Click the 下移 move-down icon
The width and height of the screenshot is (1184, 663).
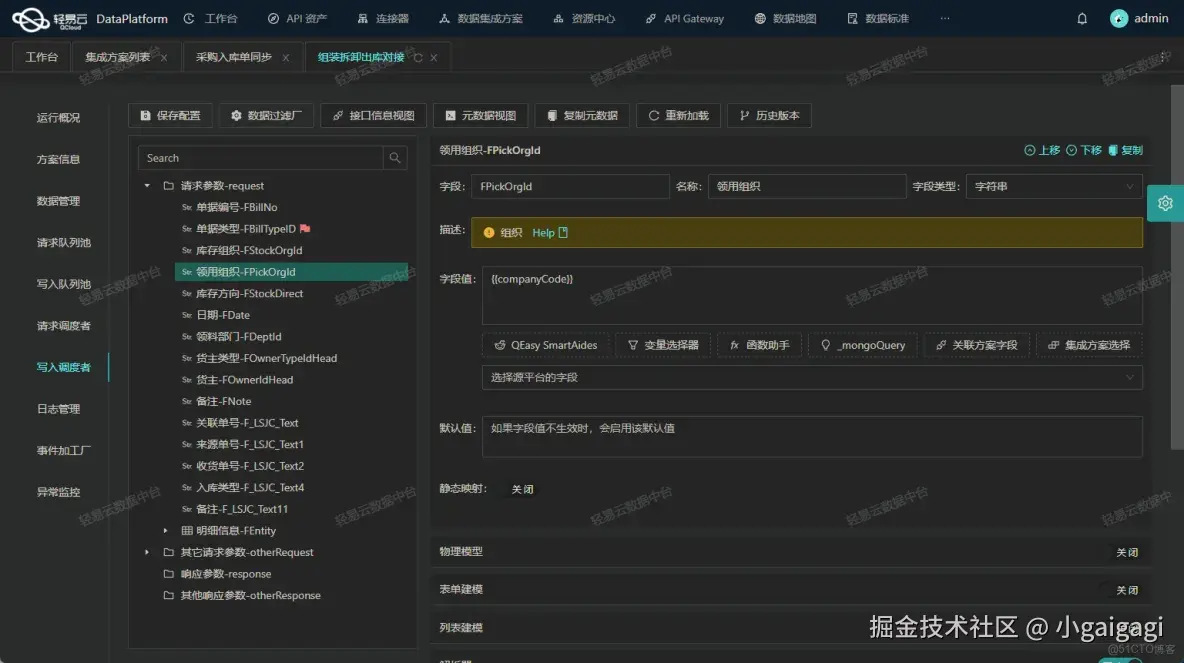[x=1071, y=150]
